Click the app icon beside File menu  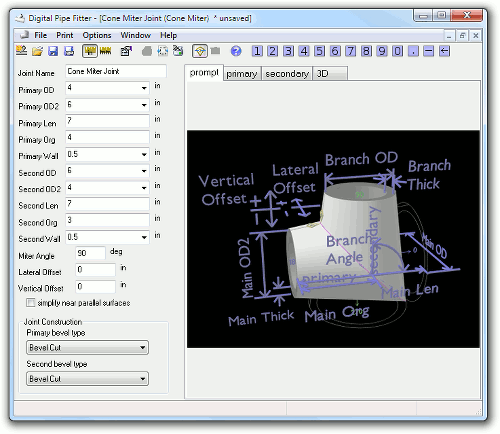24,35
